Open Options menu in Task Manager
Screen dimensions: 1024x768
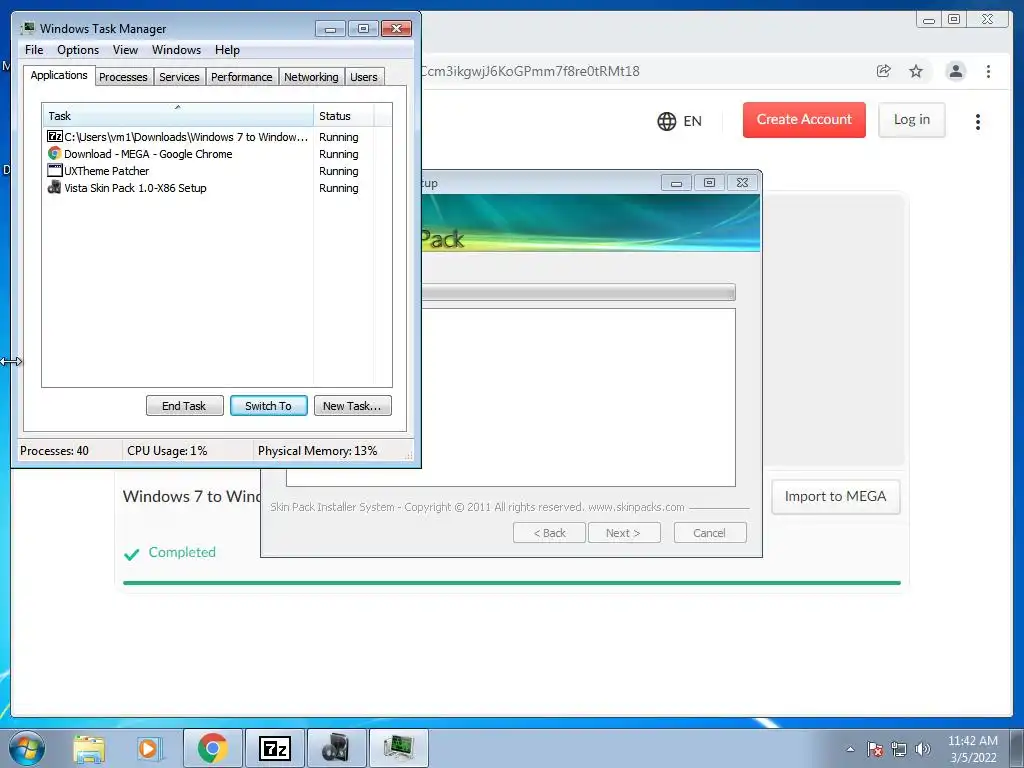pyautogui.click(x=78, y=50)
